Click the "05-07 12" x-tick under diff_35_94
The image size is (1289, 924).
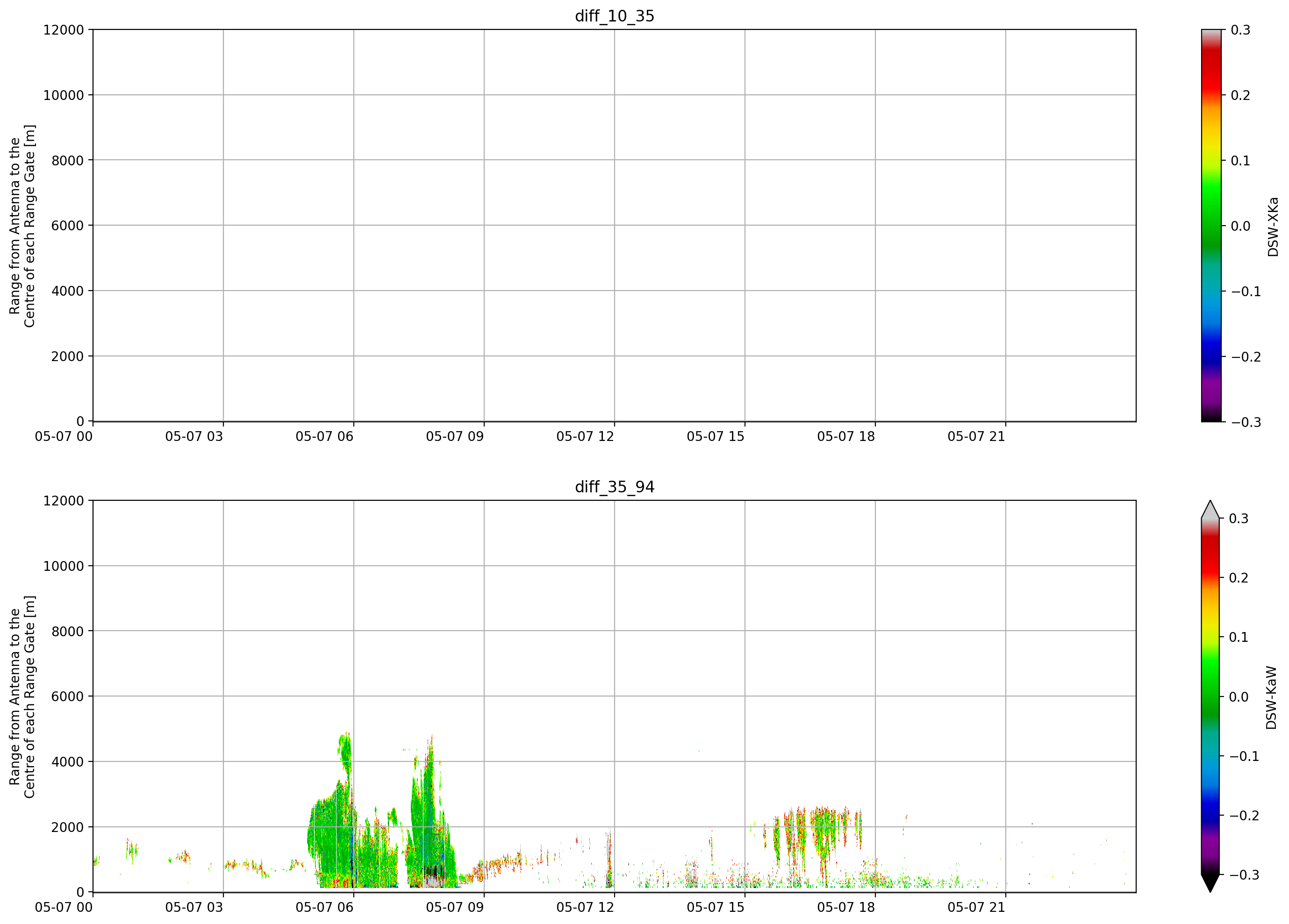click(x=586, y=908)
